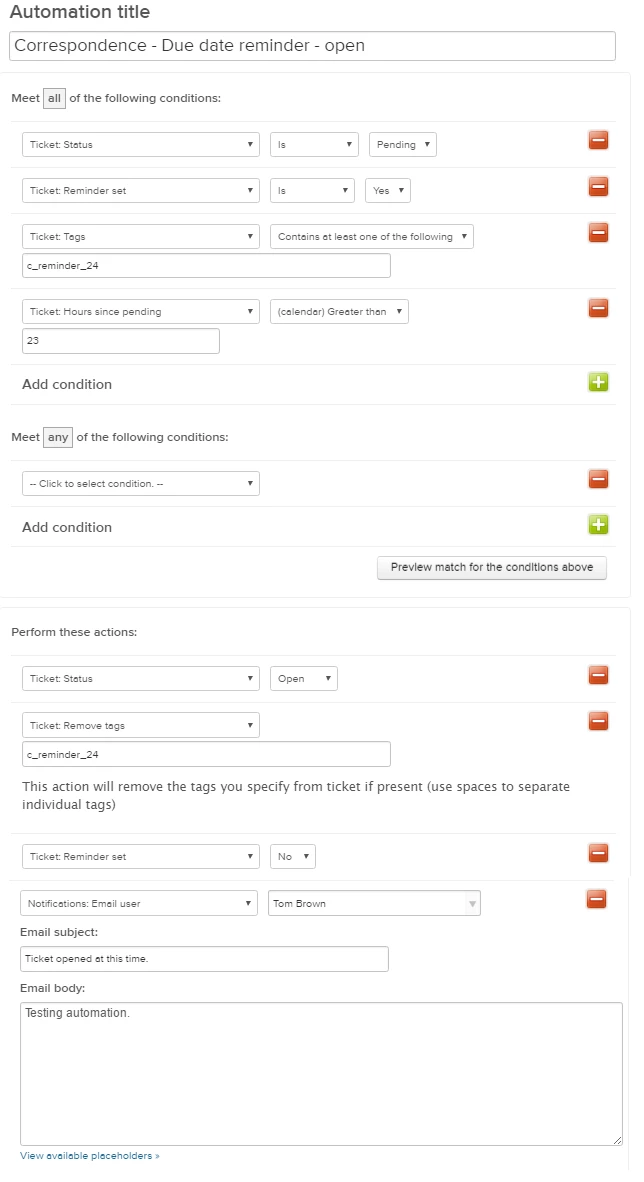Image resolution: width=644 pixels, height=1182 pixels.
Task: Remove the Reminder set condition row
Action: point(598,186)
